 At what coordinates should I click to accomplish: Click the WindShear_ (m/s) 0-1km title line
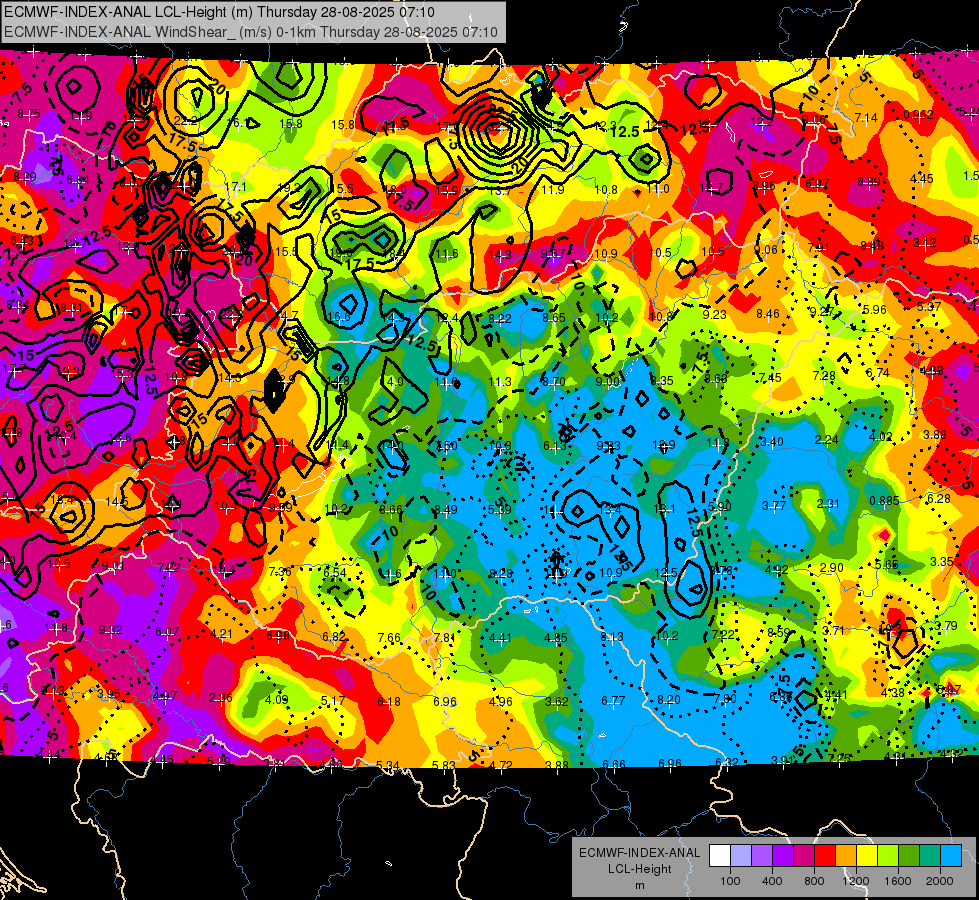250,32
